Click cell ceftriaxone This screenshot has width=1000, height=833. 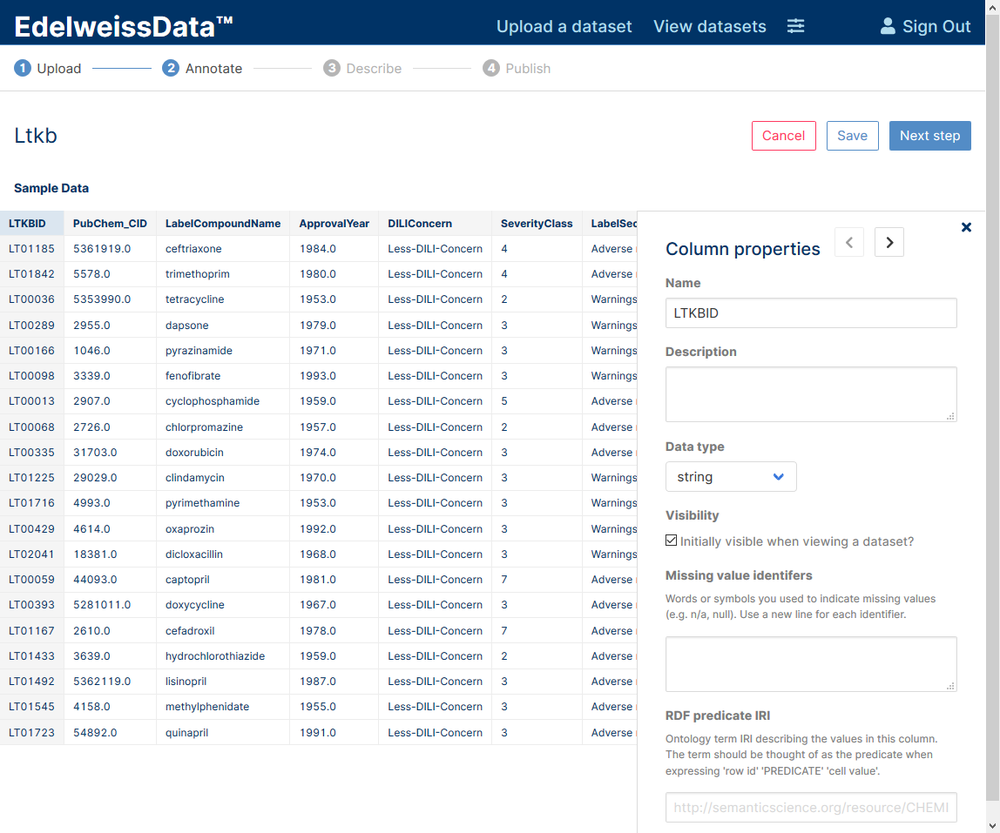223,249
